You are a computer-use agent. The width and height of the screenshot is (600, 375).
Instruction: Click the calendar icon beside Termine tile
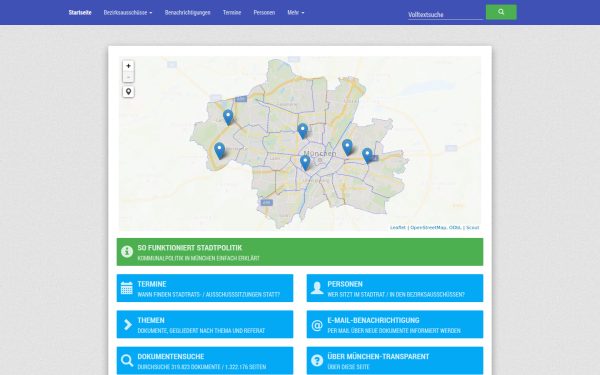point(127,288)
